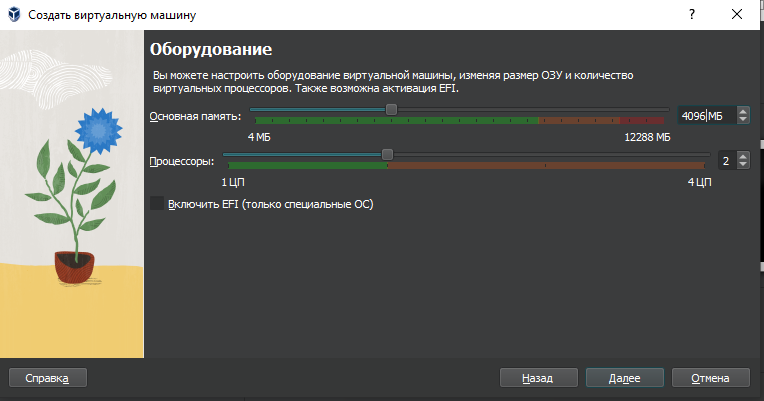
Task: Increase base memory with up arrow
Action: (x=743, y=112)
